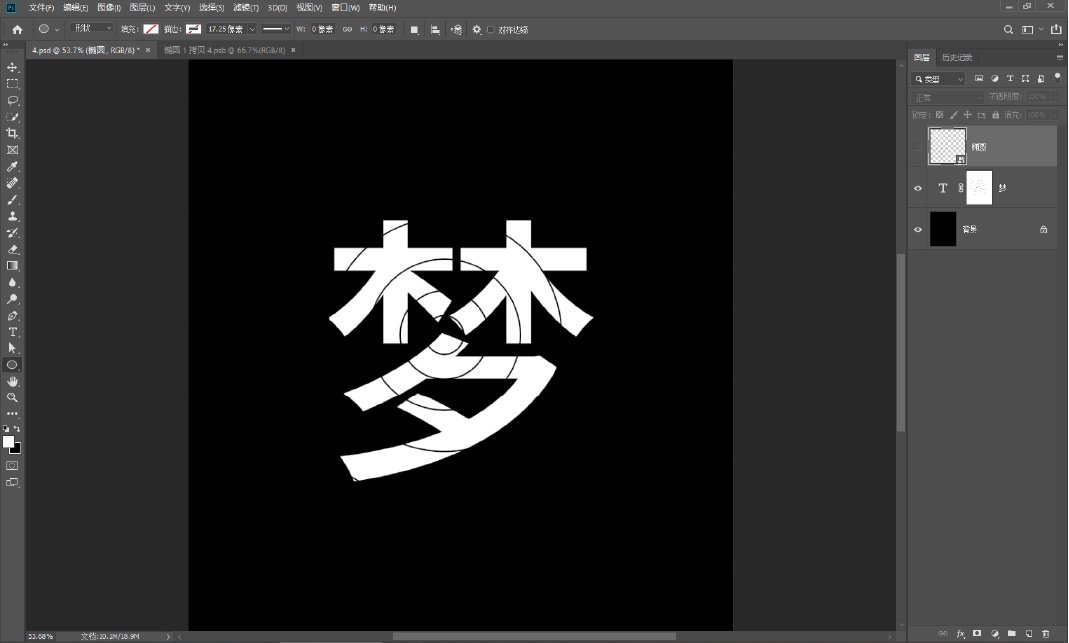The height and width of the screenshot is (643, 1069).
Task: Activate the Crop tool
Action: point(12,134)
